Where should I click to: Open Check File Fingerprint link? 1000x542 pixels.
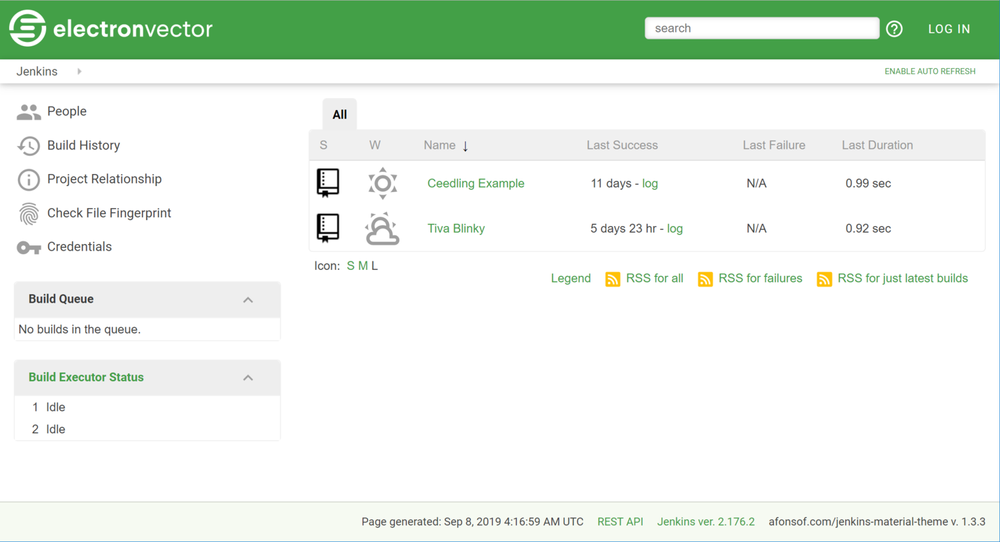(109, 213)
